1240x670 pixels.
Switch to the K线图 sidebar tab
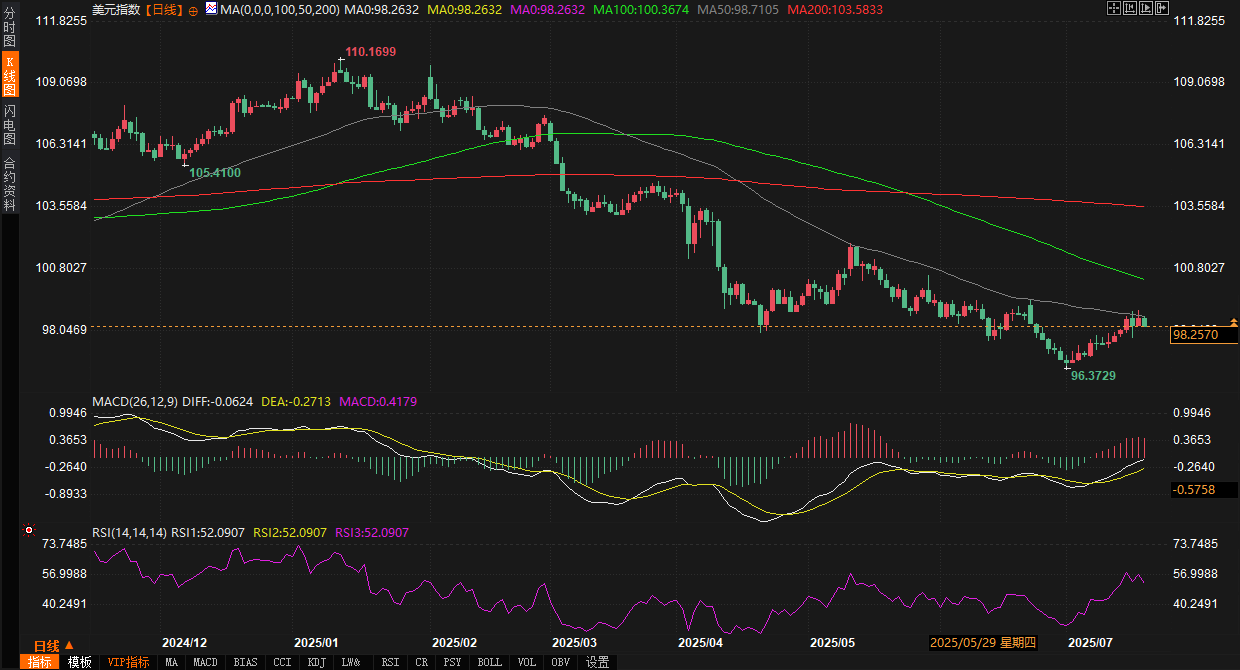pyautogui.click(x=9, y=76)
